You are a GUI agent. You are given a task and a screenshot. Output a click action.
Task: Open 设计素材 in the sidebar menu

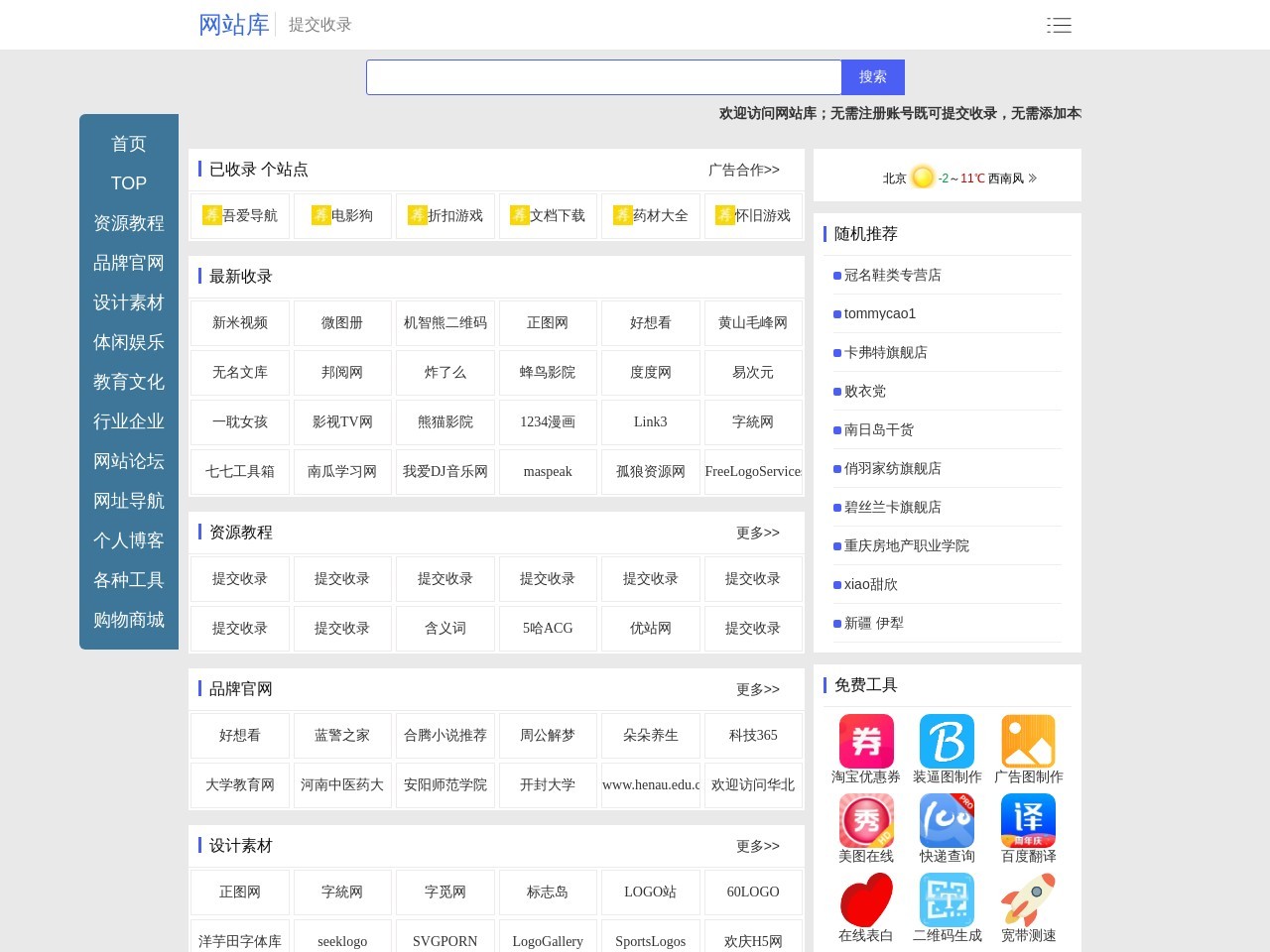click(x=129, y=302)
